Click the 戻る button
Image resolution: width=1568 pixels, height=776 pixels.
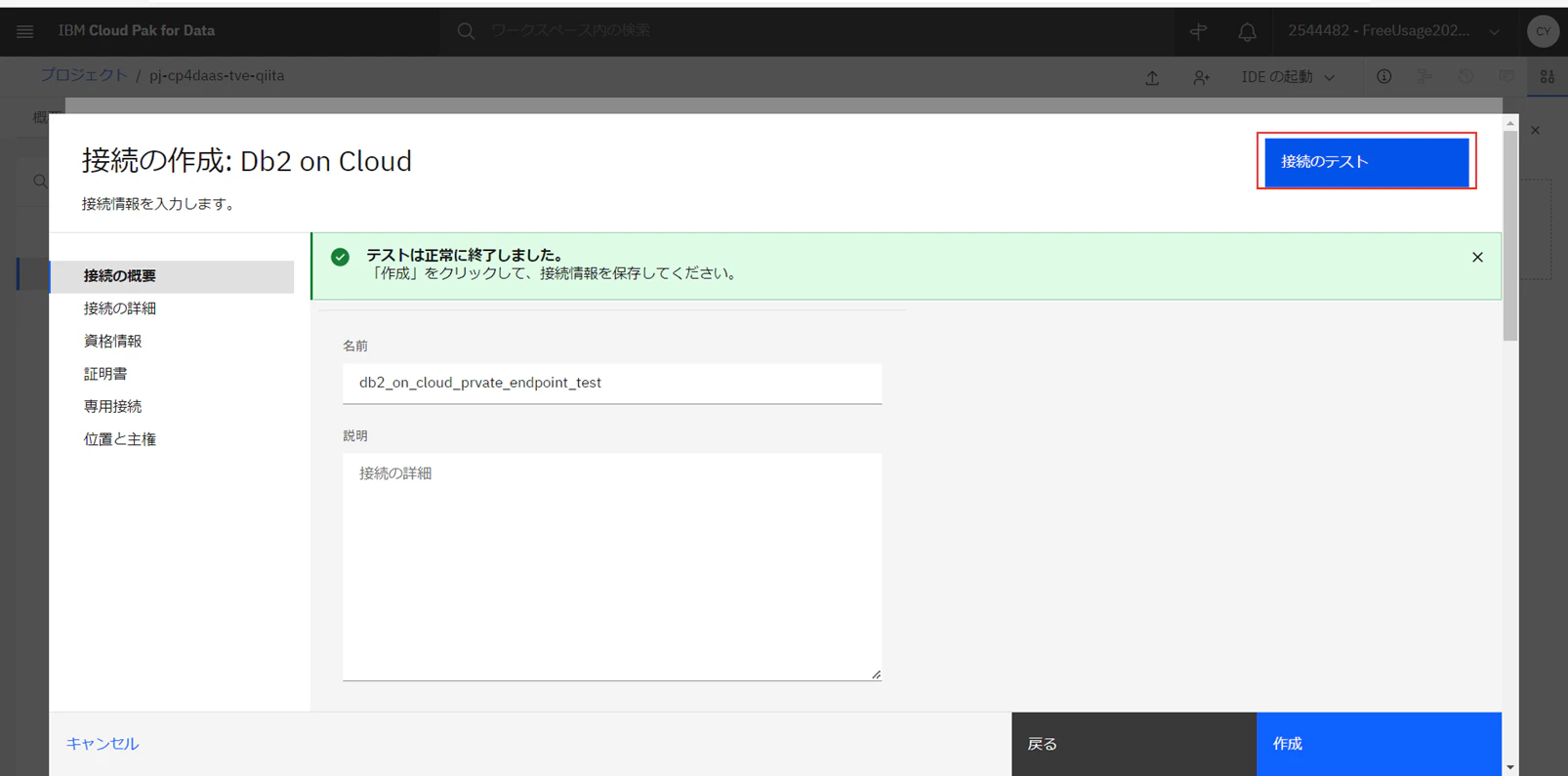tap(1134, 744)
